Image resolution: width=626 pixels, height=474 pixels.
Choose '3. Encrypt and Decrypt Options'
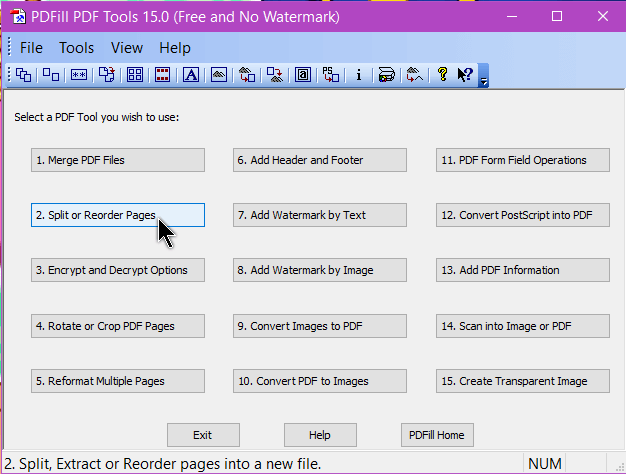click(118, 270)
